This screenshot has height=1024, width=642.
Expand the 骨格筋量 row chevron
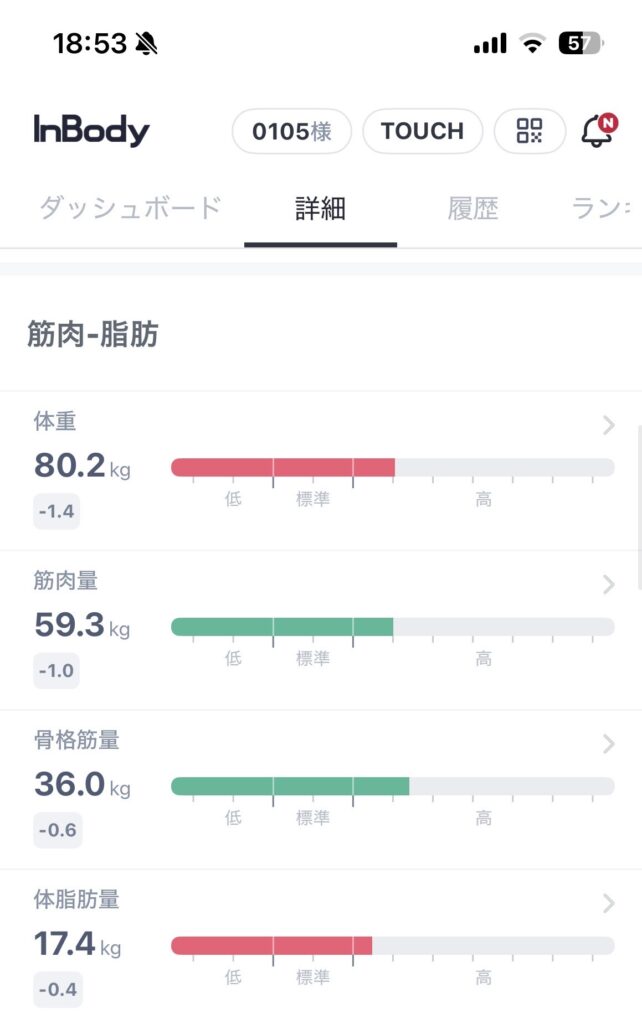click(609, 744)
